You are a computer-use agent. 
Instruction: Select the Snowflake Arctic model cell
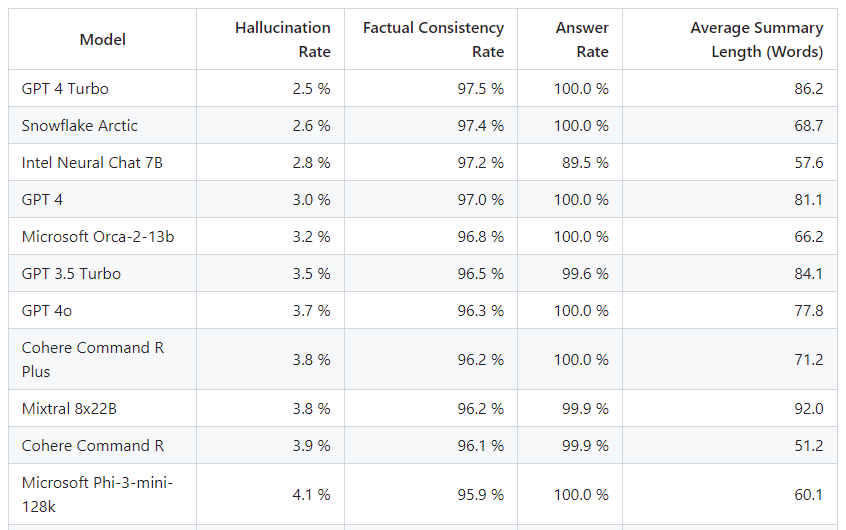click(x=80, y=126)
